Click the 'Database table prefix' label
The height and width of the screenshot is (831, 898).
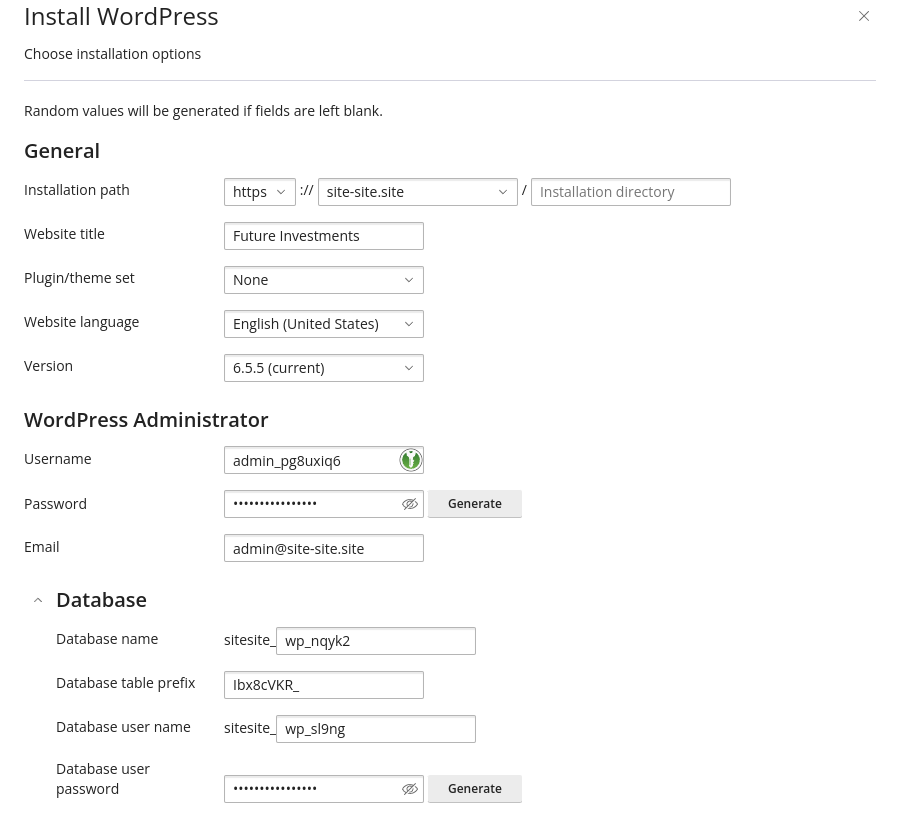point(125,683)
